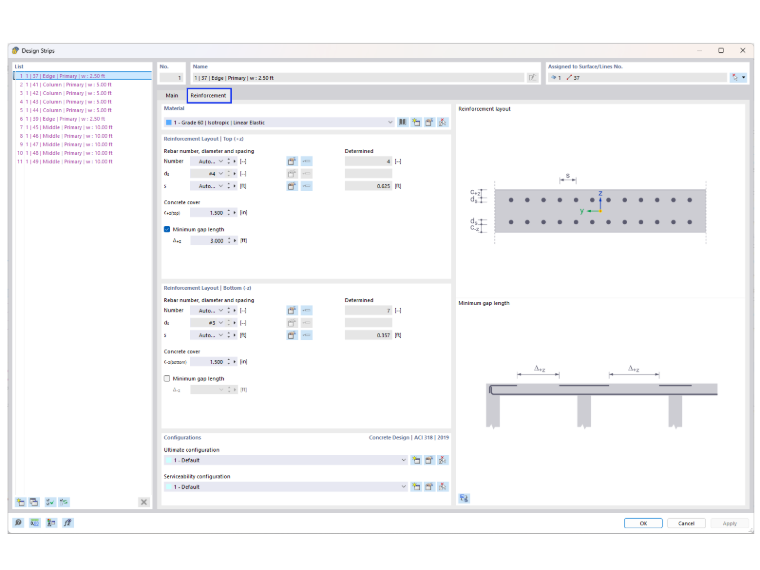
Task: Click apply-arrow icon for bottom Number row
Action: pos(306,311)
